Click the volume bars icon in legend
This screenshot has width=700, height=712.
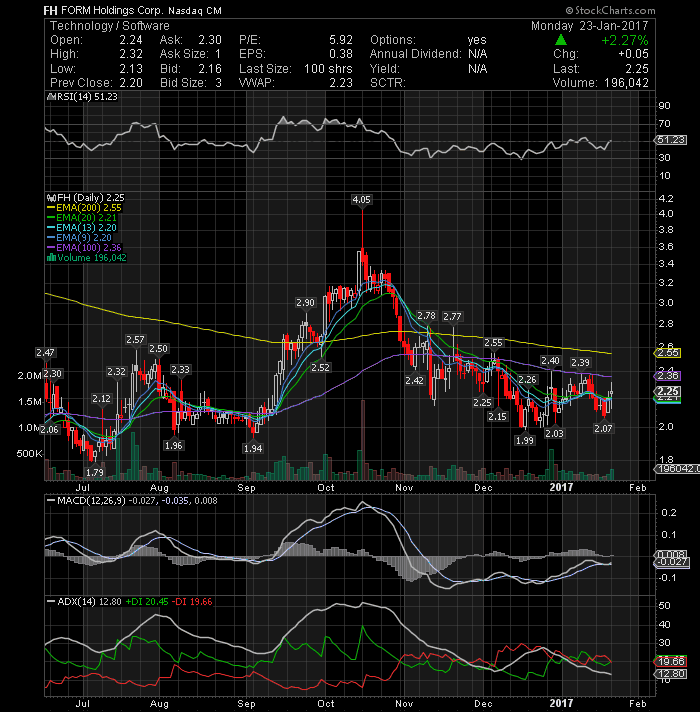51,257
